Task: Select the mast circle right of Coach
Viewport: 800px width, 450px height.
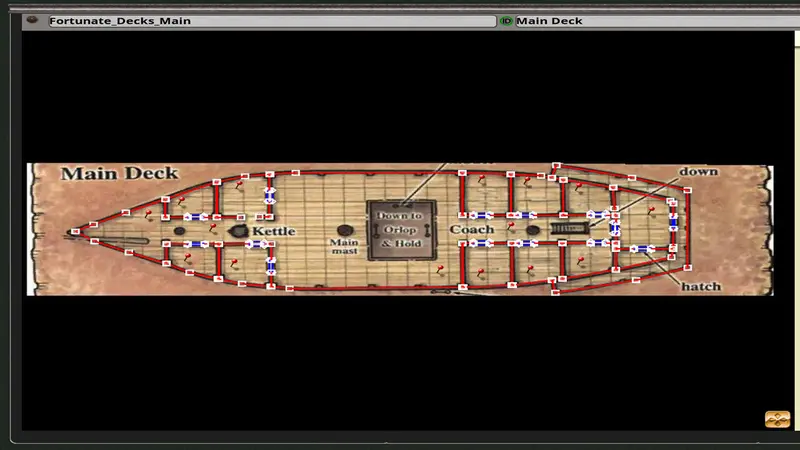Action: [x=532, y=230]
